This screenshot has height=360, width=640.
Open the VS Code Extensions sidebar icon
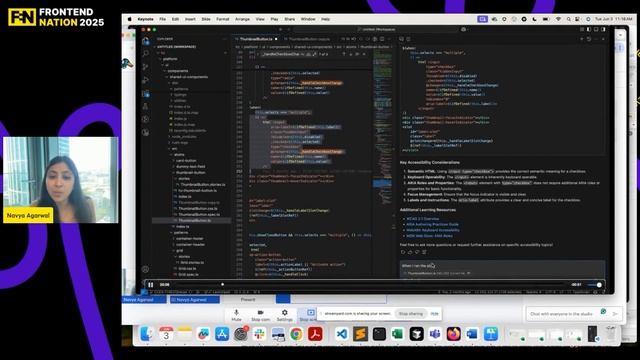click(x=146, y=93)
